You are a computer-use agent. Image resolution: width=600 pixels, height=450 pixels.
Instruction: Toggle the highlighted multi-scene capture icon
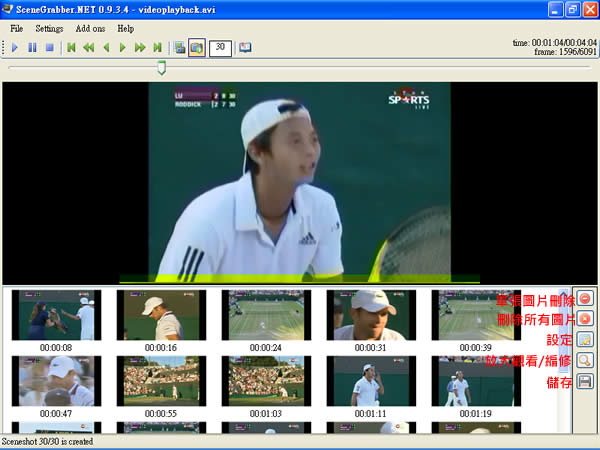197,47
